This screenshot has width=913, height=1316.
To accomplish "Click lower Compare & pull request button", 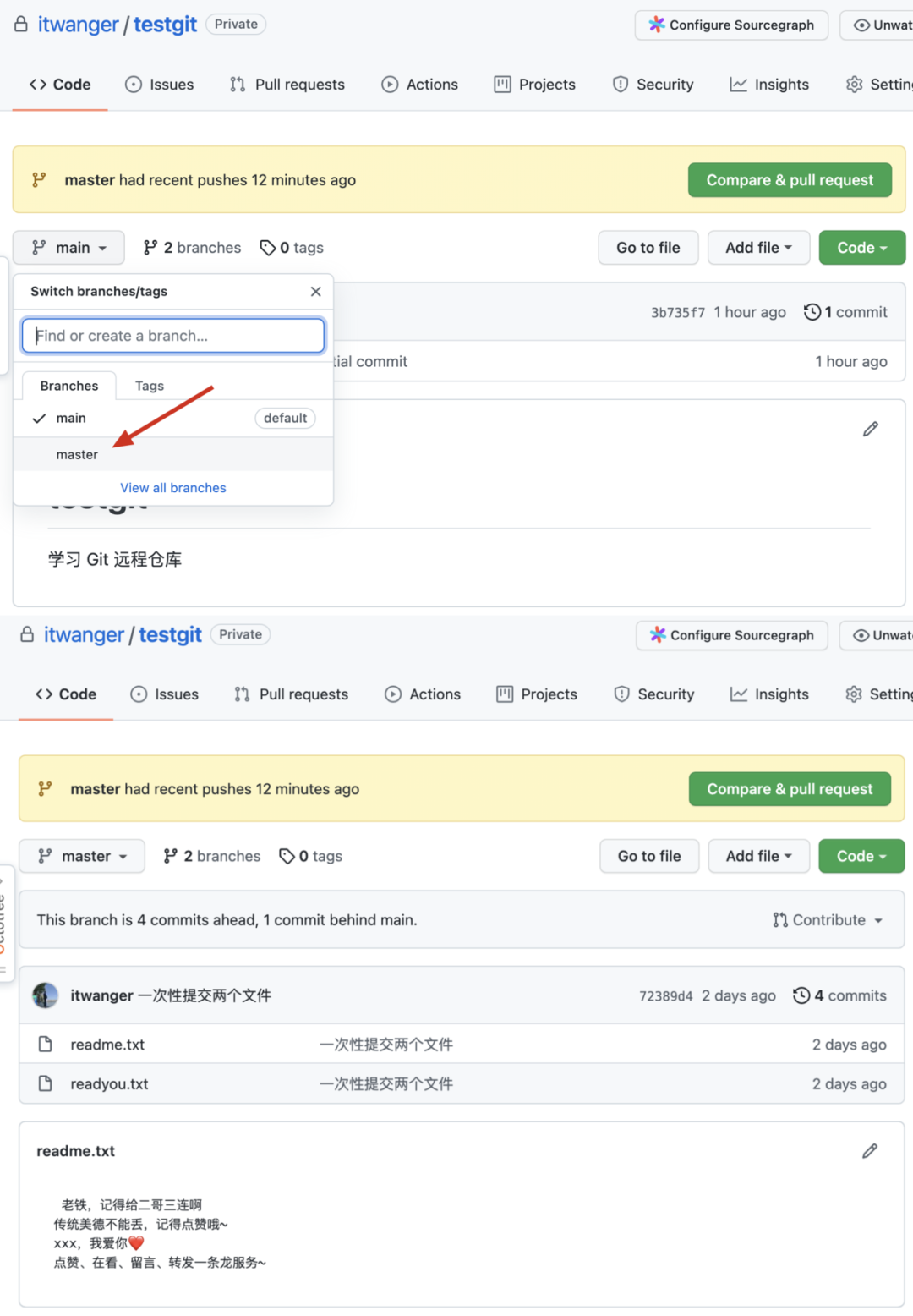I will coord(790,789).
